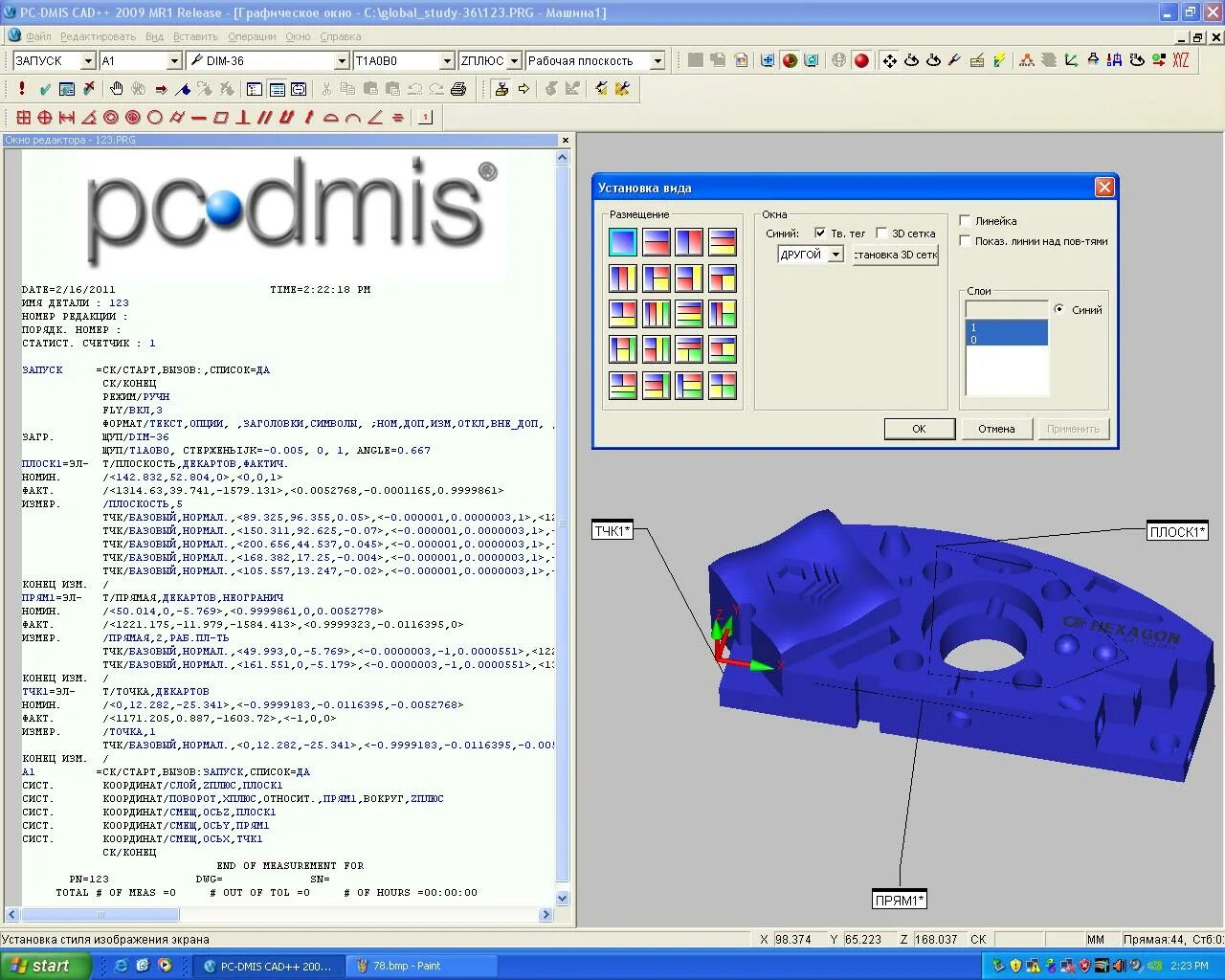Image resolution: width=1225 pixels, height=980 pixels.
Task: Click the lightning quick-start icon
Action: (999, 60)
